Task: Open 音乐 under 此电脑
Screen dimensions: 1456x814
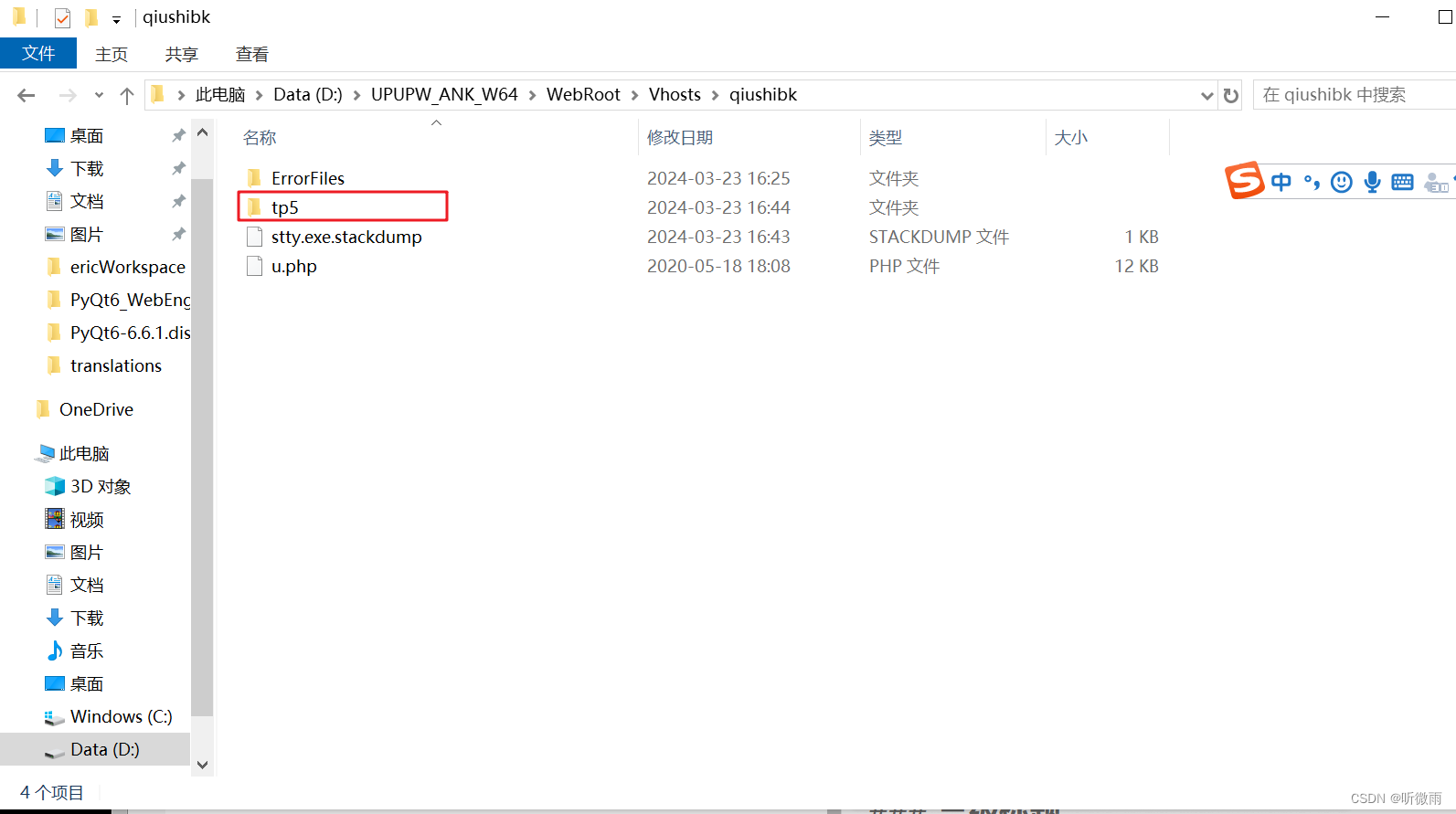Action: pos(87,650)
